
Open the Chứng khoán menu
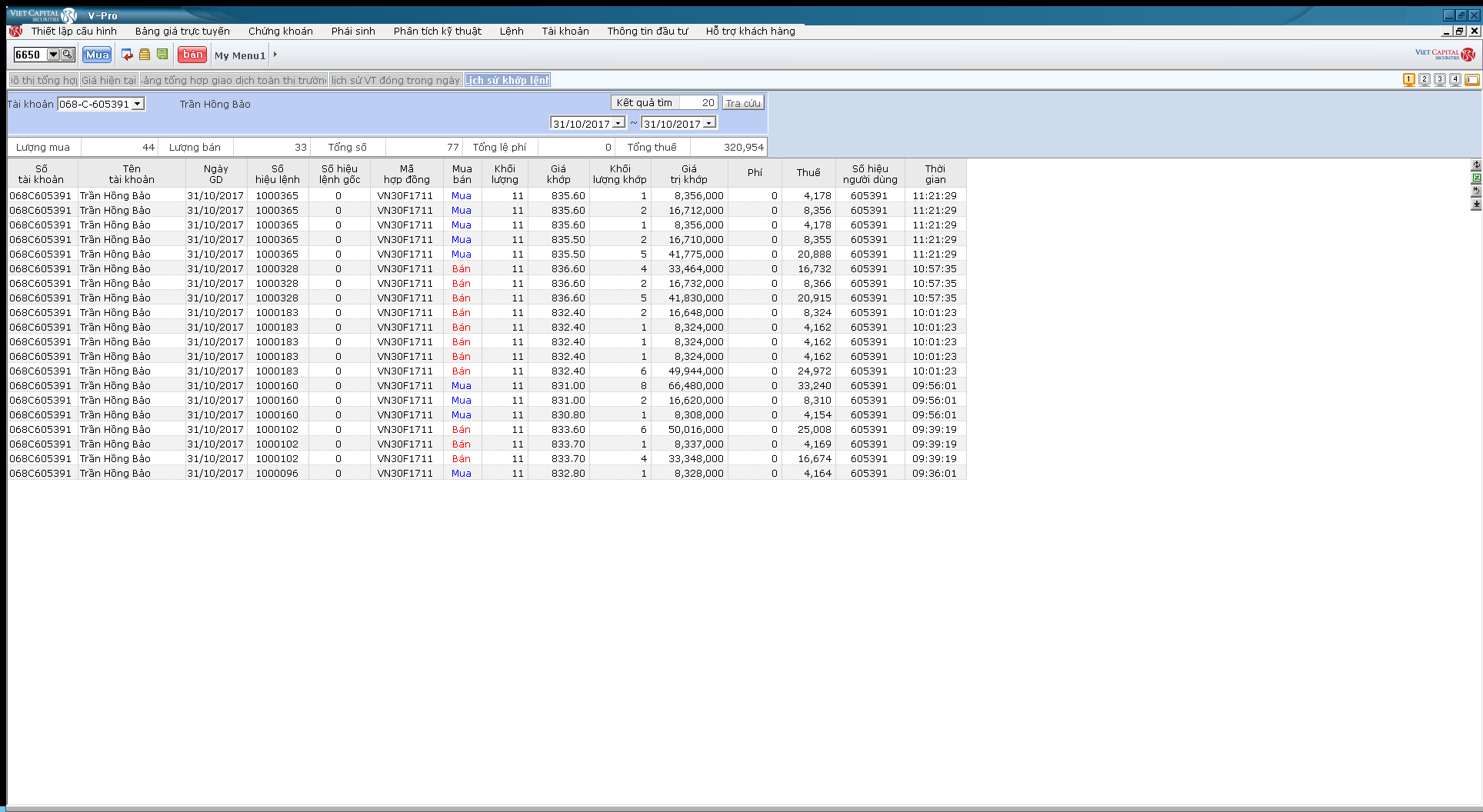281,32
